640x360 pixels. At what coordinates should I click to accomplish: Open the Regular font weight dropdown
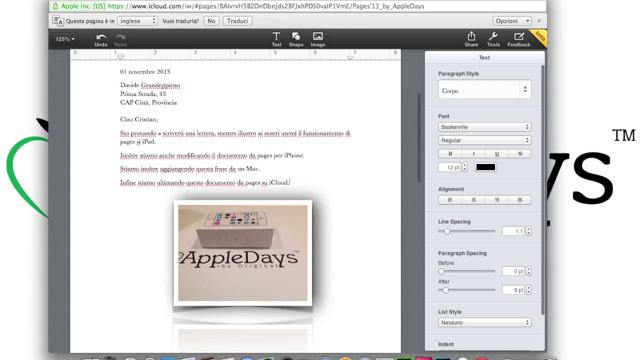pyautogui.click(x=484, y=140)
